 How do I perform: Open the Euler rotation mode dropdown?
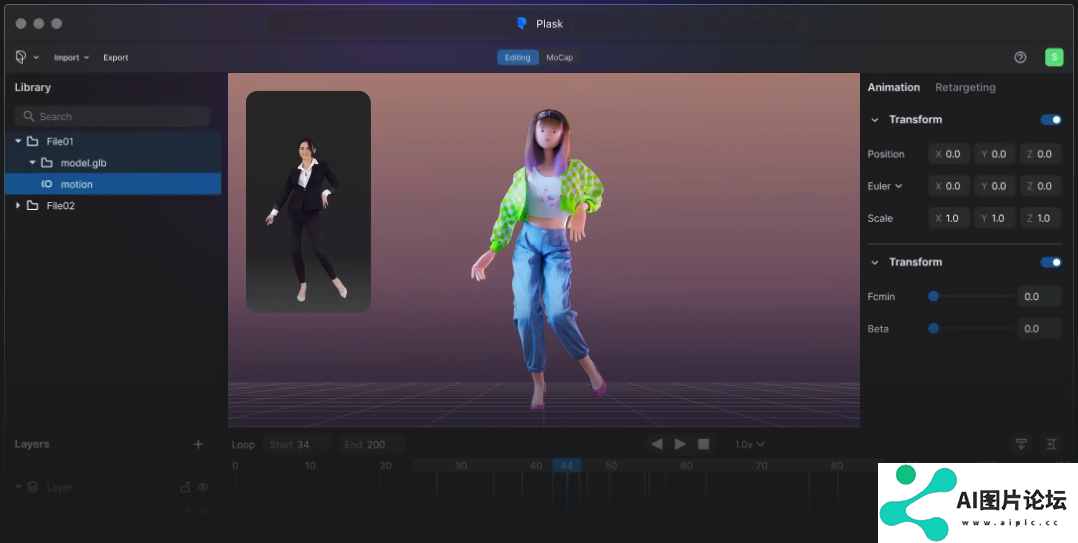click(x=885, y=186)
